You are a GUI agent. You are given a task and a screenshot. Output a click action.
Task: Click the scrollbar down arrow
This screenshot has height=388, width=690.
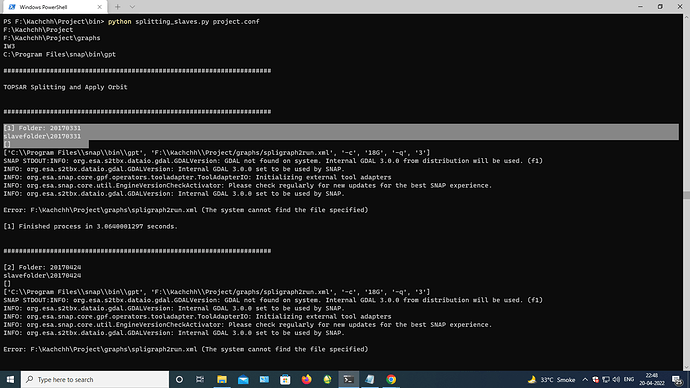click(686, 367)
